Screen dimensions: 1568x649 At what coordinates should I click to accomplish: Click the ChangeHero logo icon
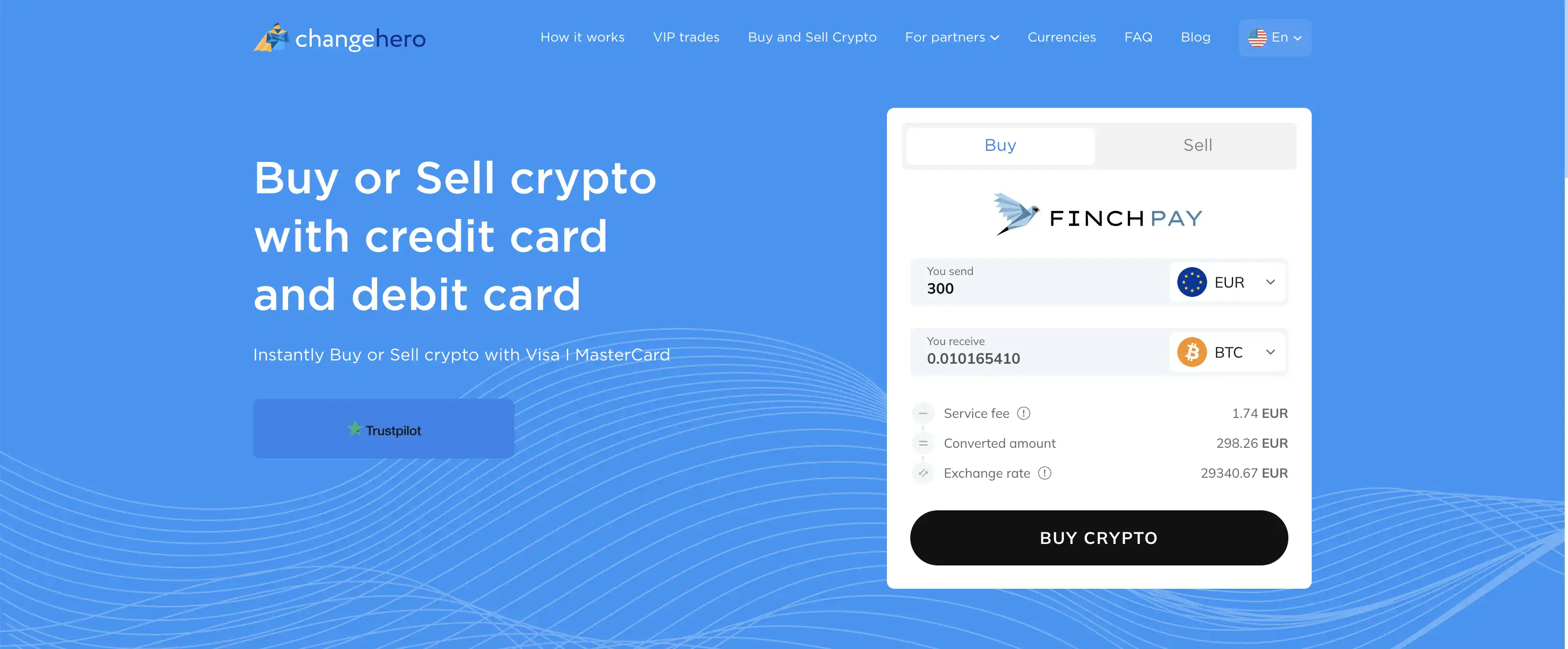(270, 37)
